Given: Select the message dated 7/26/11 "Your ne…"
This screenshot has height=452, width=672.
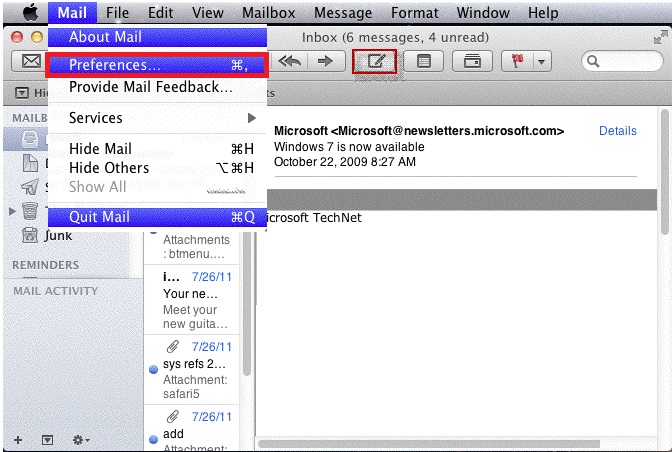Looking at the screenshot, I should (x=191, y=300).
